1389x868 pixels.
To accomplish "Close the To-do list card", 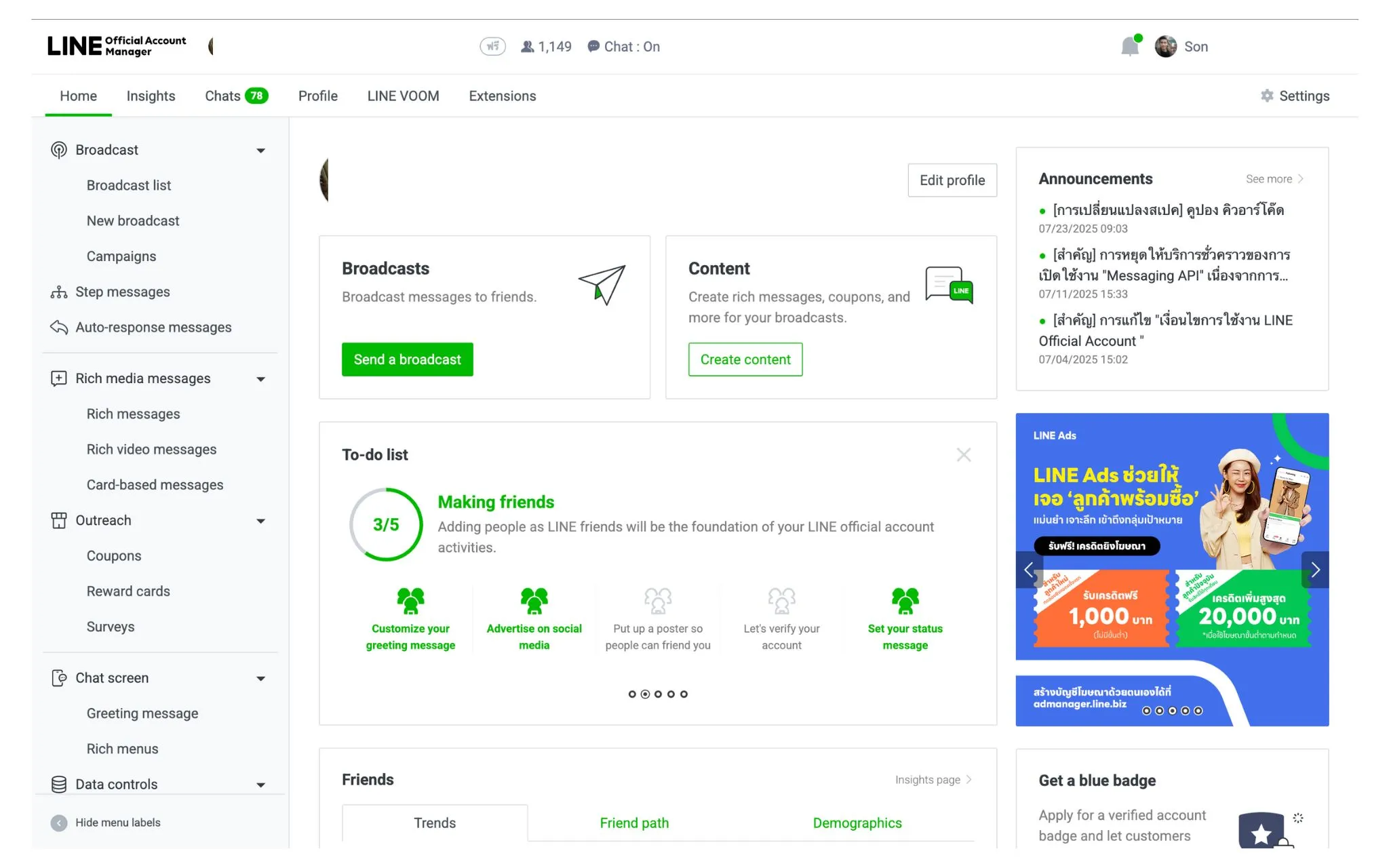I will (964, 454).
